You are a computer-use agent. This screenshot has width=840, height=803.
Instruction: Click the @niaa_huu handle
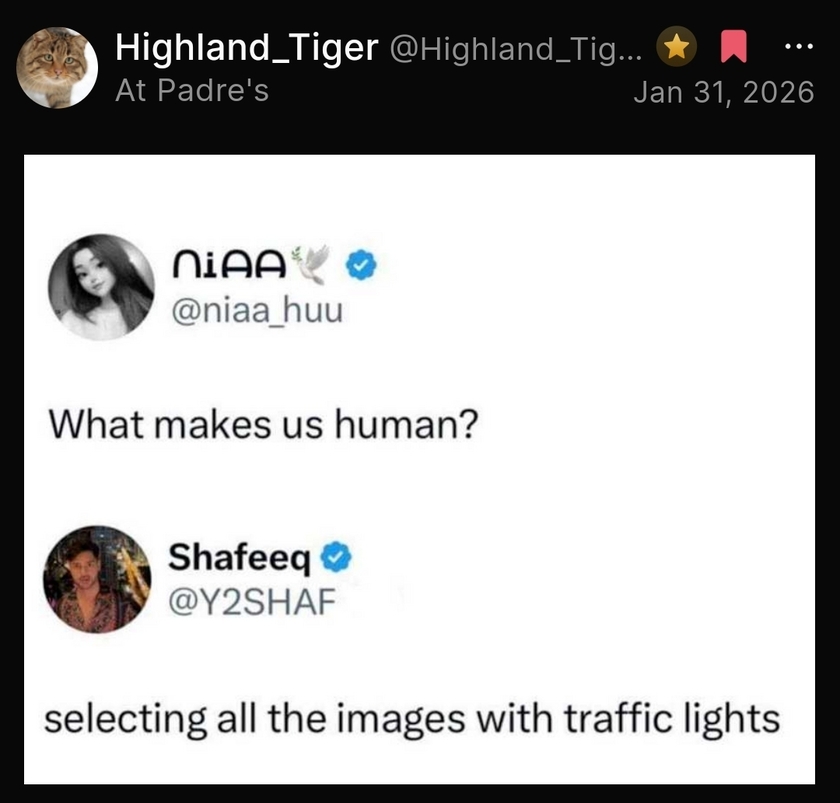257,310
